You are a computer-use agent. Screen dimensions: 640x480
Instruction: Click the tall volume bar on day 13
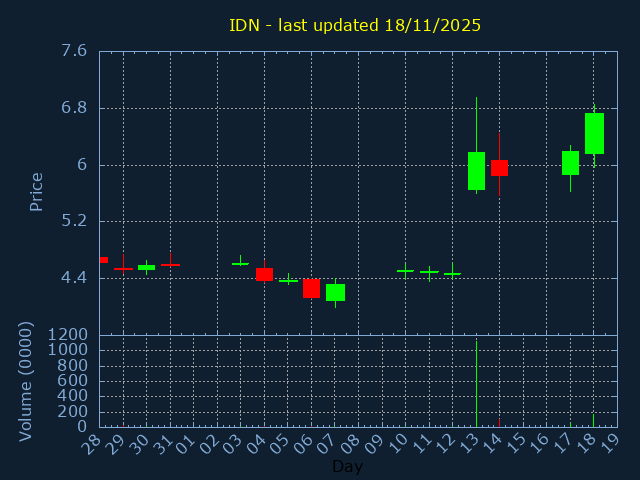point(476,385)
